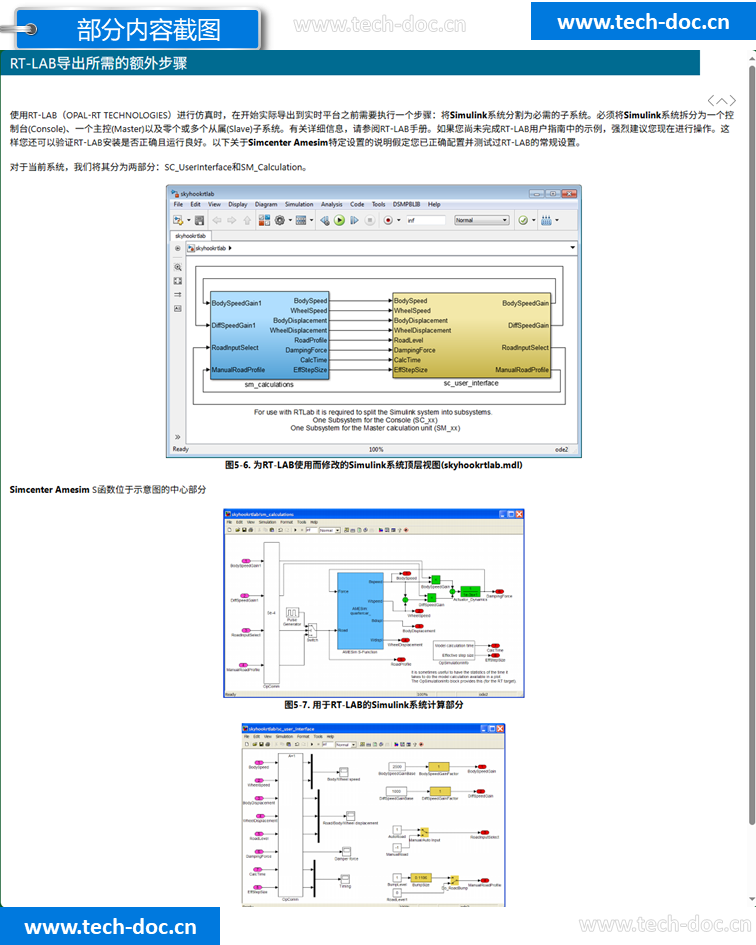Select the Zoom tool in skyhookrtlab palette
The image size is (756, 945).
pos(178,267)
